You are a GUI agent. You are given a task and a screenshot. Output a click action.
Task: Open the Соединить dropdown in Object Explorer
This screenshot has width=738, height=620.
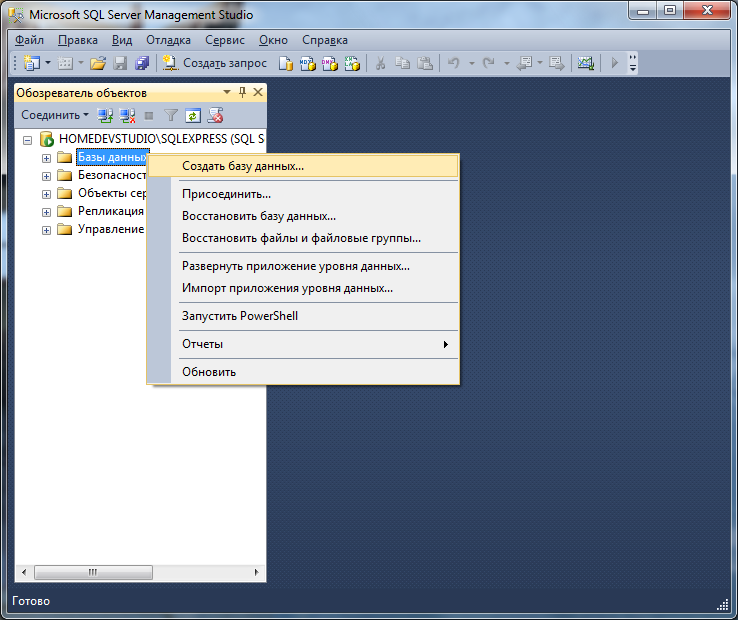pos(55,115)
